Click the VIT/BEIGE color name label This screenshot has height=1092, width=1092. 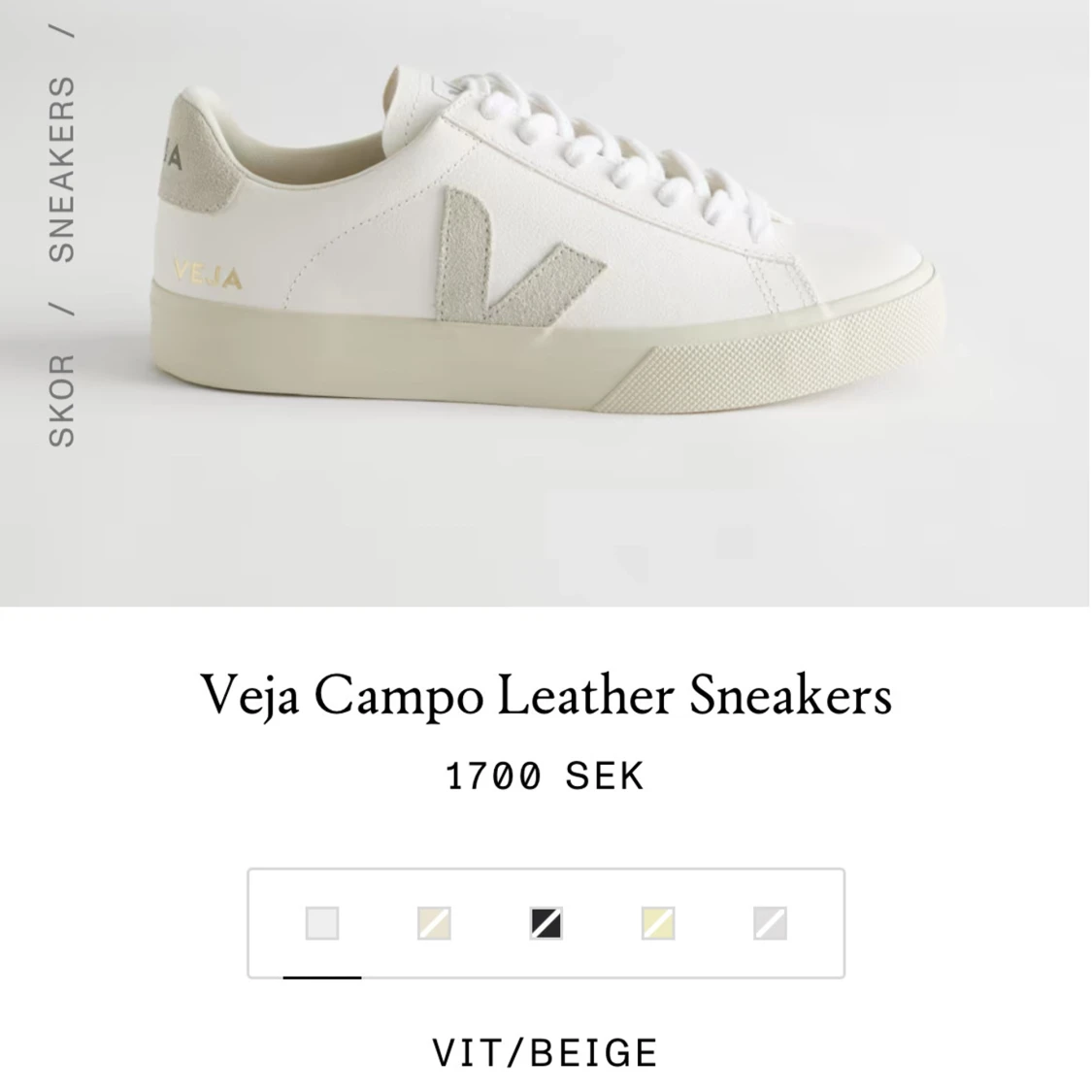coord(546,1052)
